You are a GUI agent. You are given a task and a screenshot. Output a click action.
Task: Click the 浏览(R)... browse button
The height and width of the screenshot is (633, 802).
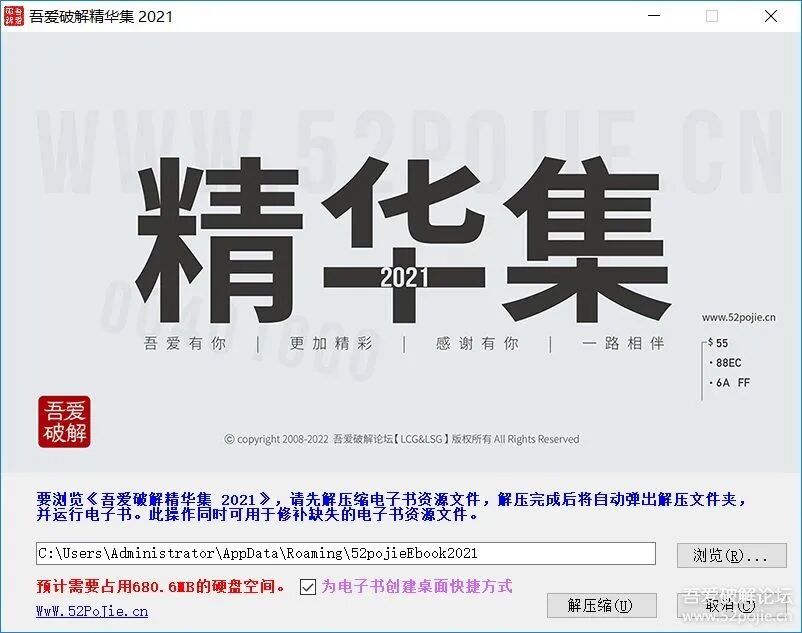[731, 555]
